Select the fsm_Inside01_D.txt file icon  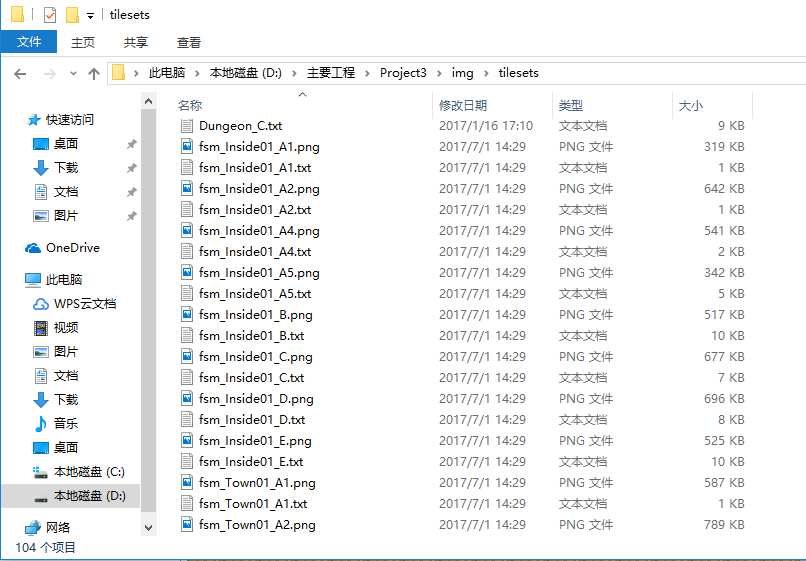188,420
